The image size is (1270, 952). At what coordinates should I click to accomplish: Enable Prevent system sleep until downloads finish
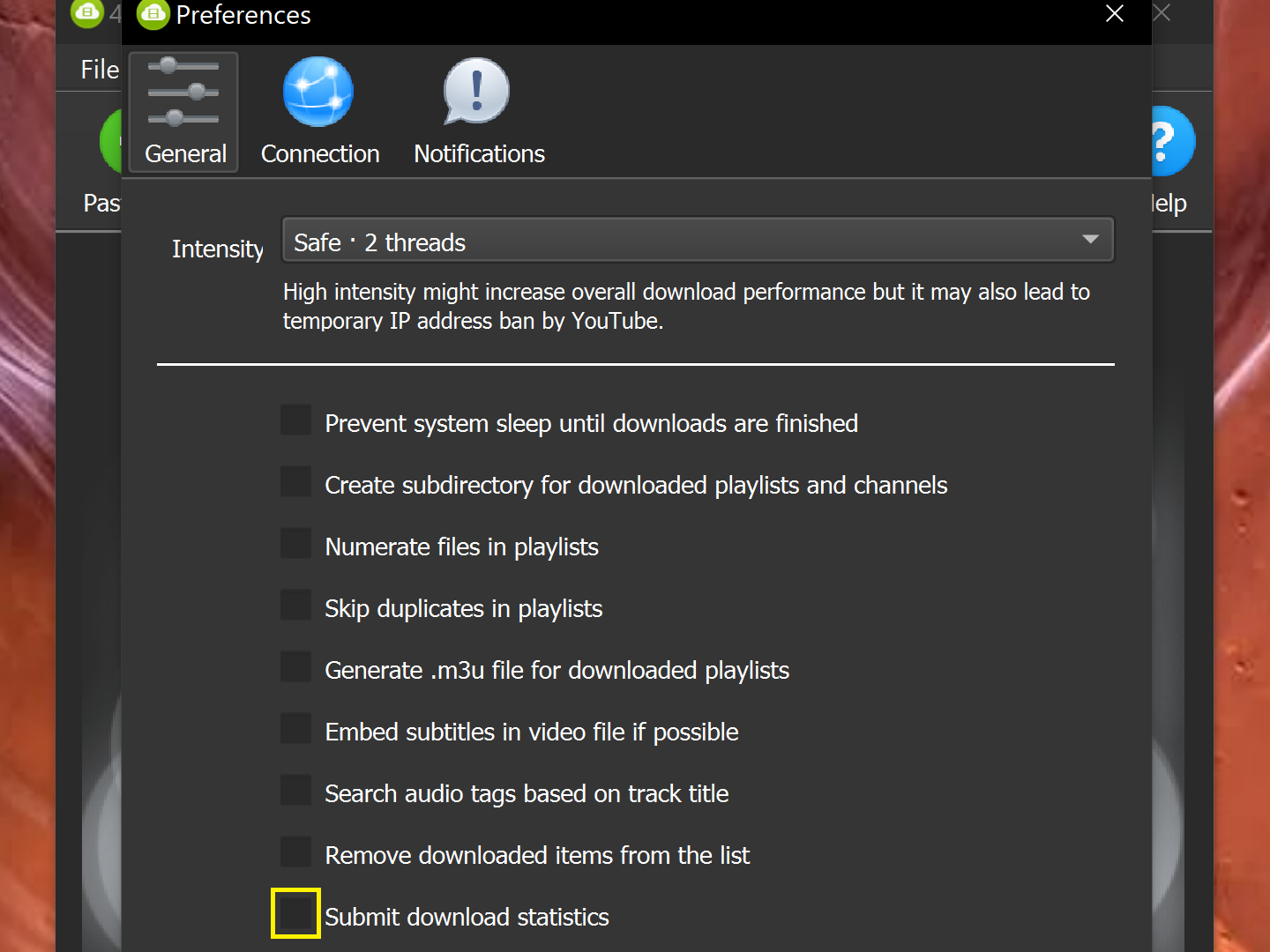(296, 420)
